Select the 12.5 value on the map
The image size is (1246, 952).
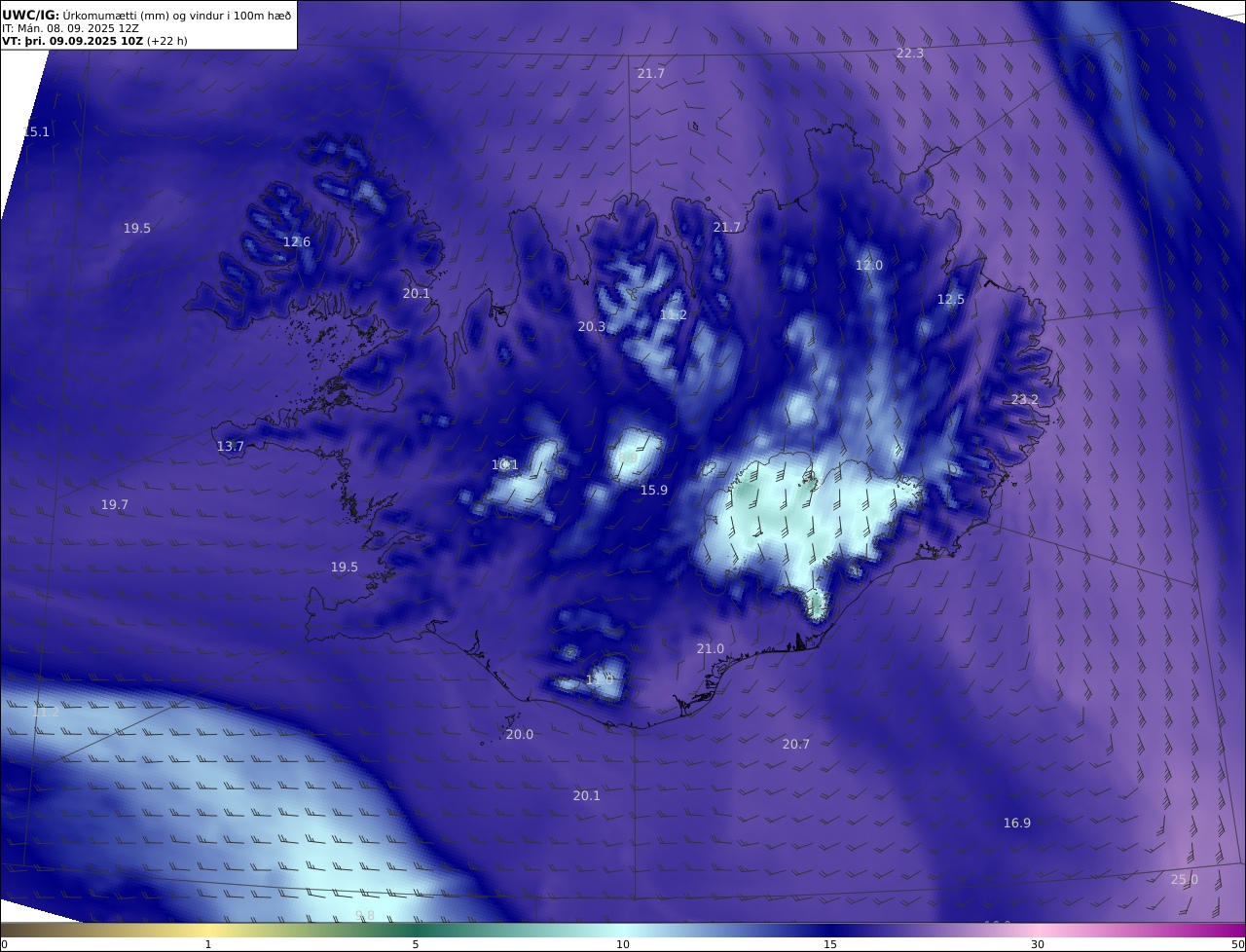pos(950,299)
